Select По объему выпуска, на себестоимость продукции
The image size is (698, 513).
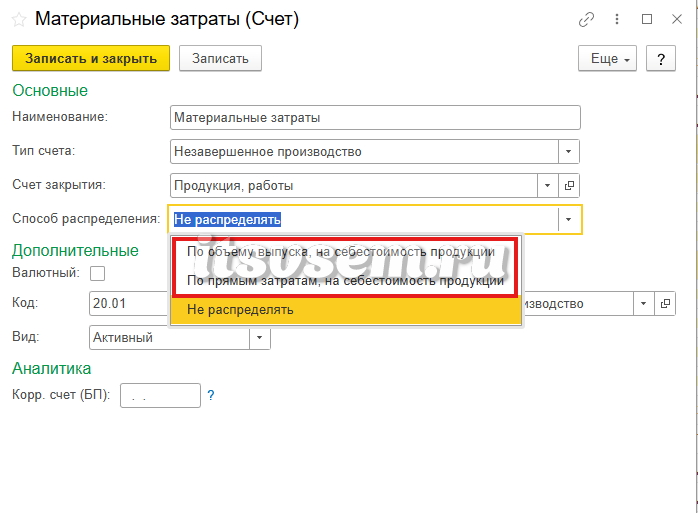[345, 252]
